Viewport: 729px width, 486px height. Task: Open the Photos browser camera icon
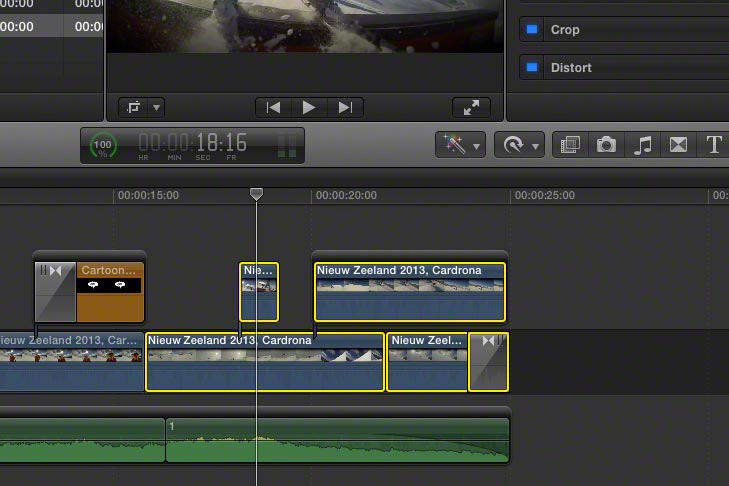pos(606,145)
